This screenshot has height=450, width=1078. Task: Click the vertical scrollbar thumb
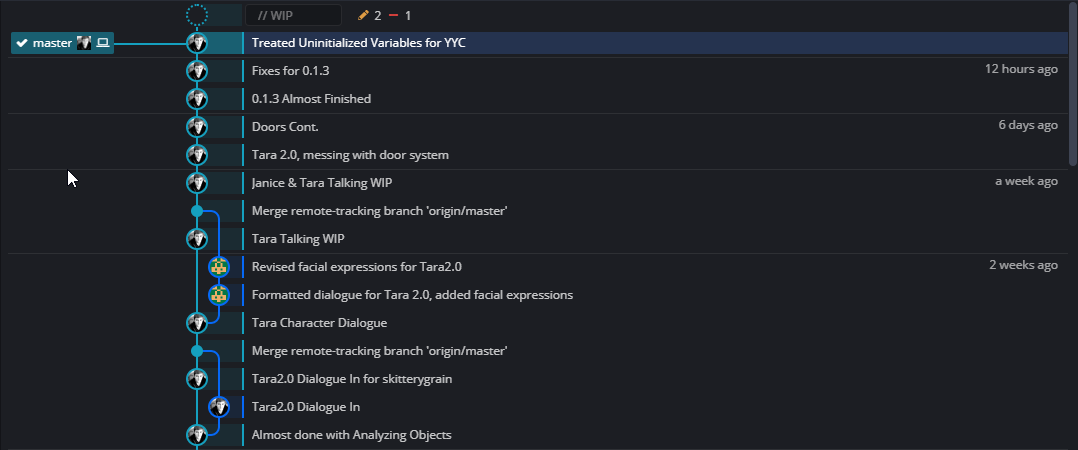coord(1073,84)
